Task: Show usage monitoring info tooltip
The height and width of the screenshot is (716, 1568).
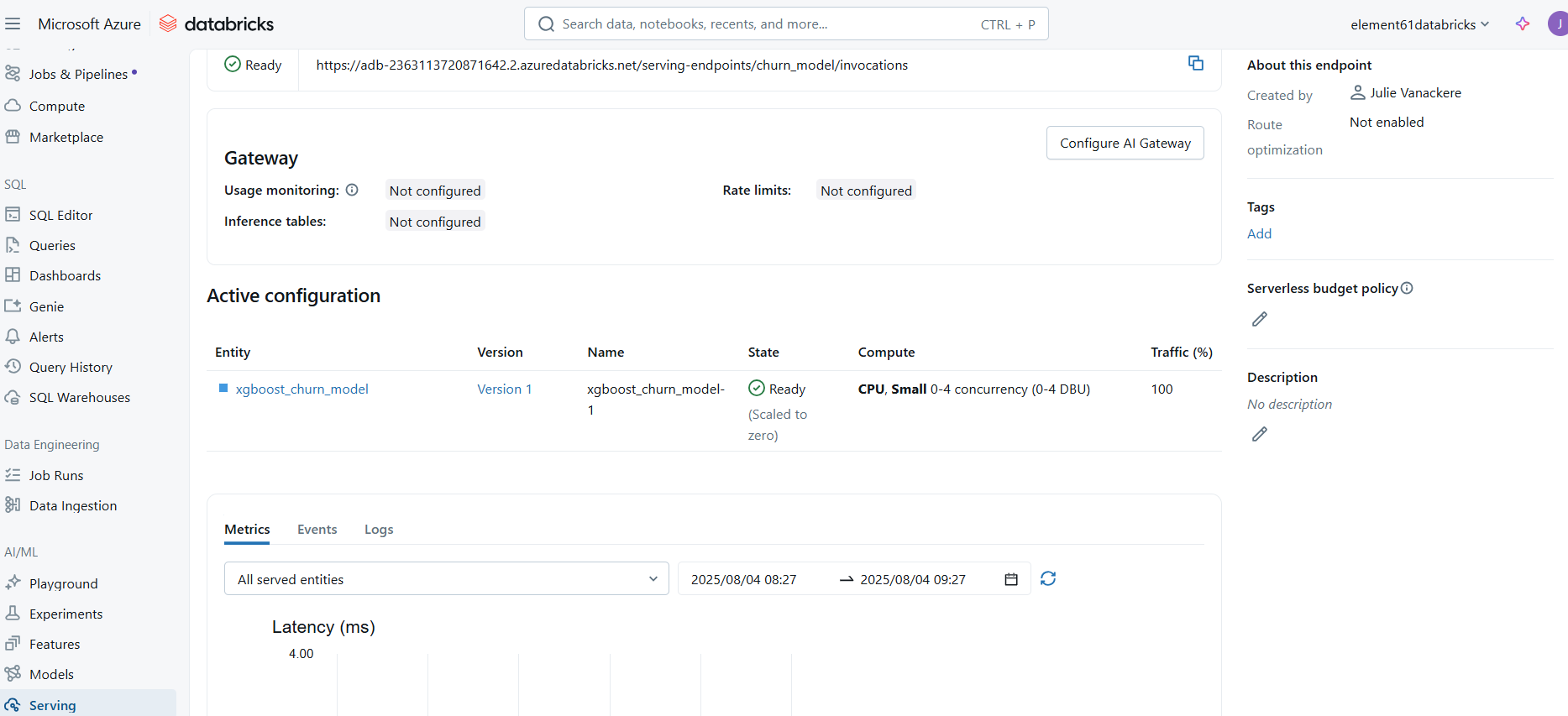Action: tap(352, 191)
